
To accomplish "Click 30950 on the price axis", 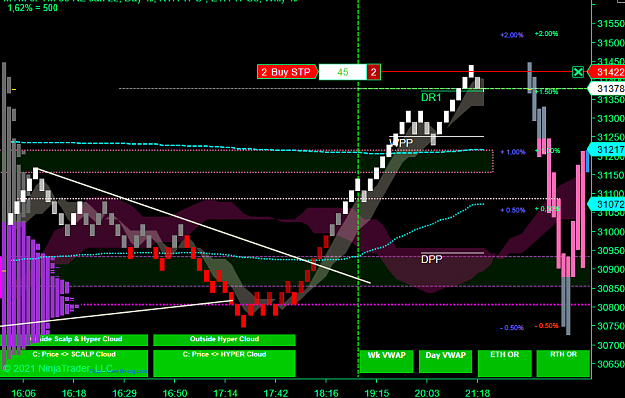I will (611, 251).
